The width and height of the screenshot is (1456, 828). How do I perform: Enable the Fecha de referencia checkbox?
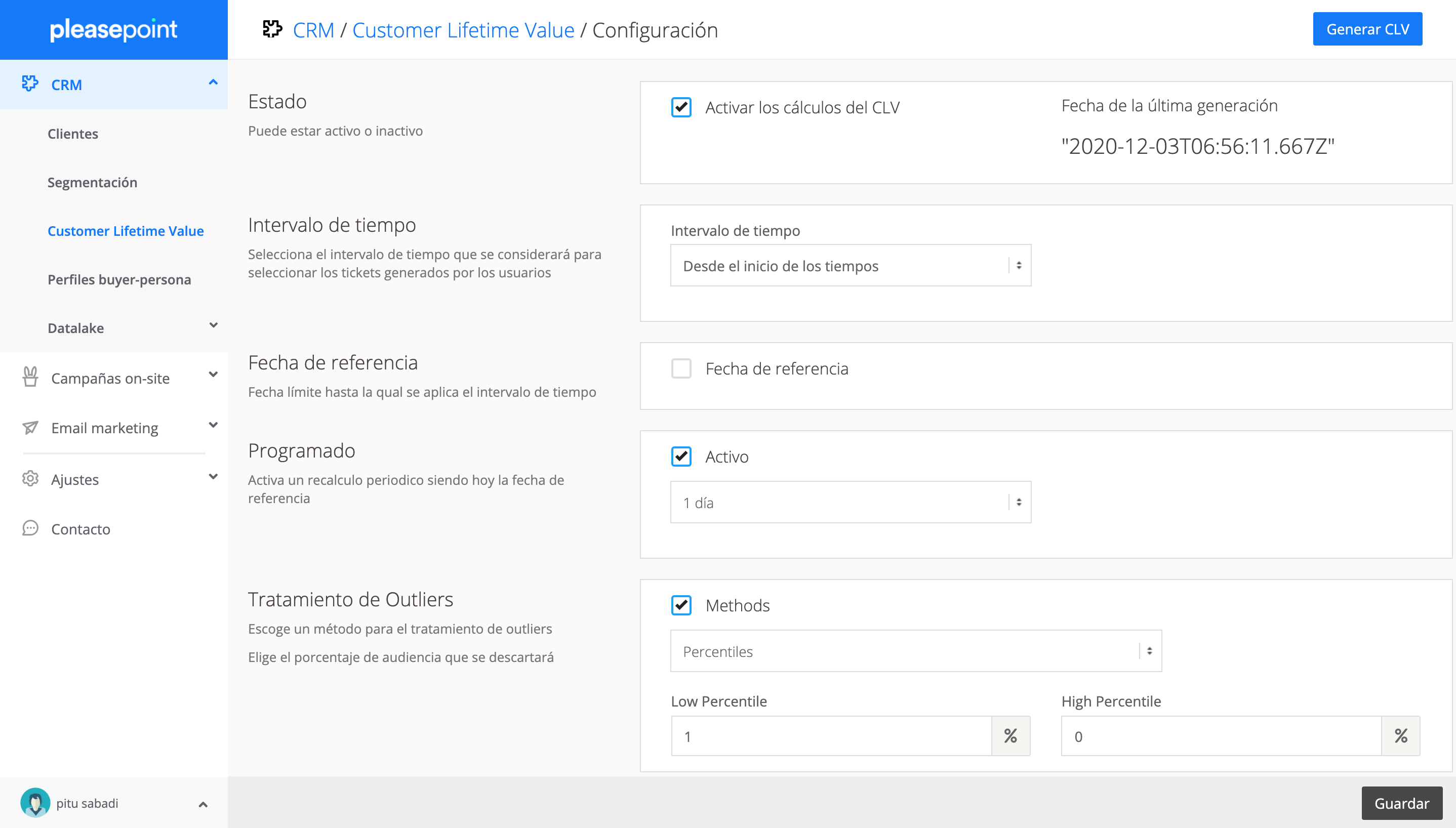pyautogui.click(x=681, y=368)
